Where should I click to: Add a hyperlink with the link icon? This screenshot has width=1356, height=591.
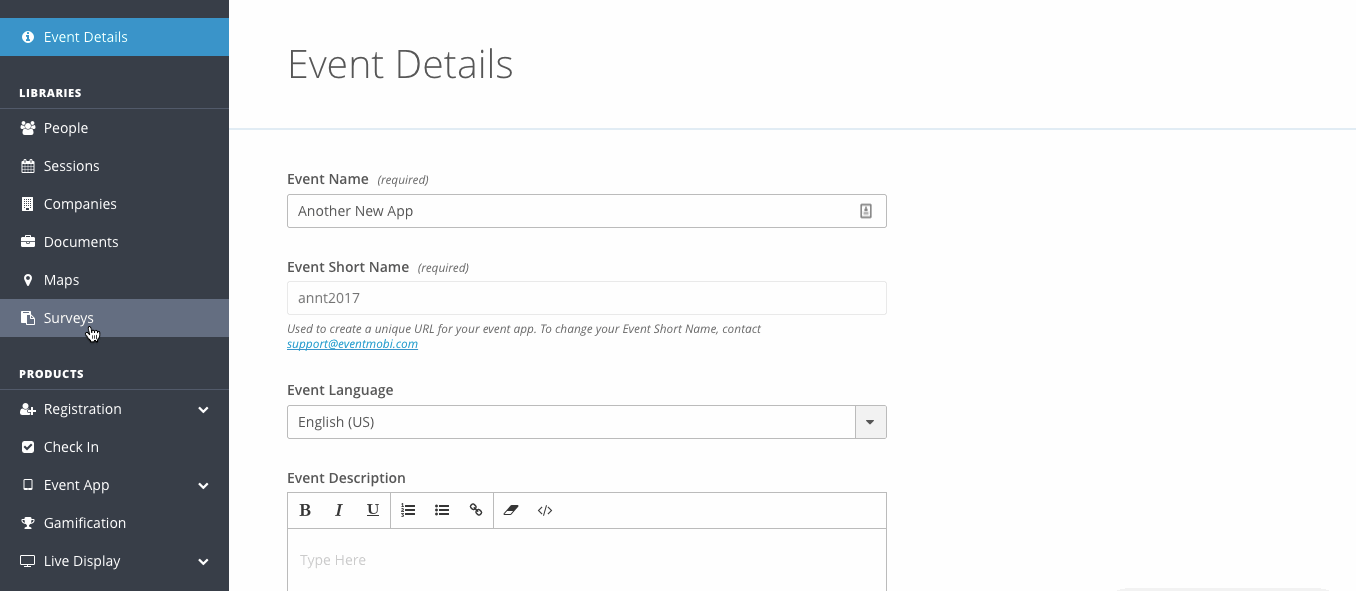[x=476, y=510]
